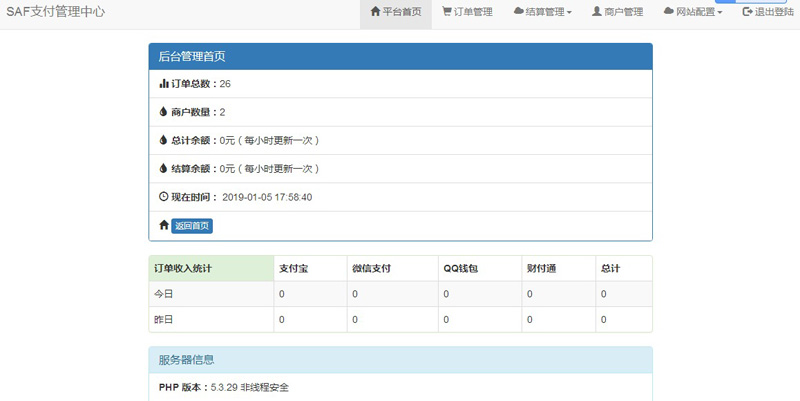Expand the 结算管理 dropdown caret
The width and height of the screenshot is (800, 401).
569,13
